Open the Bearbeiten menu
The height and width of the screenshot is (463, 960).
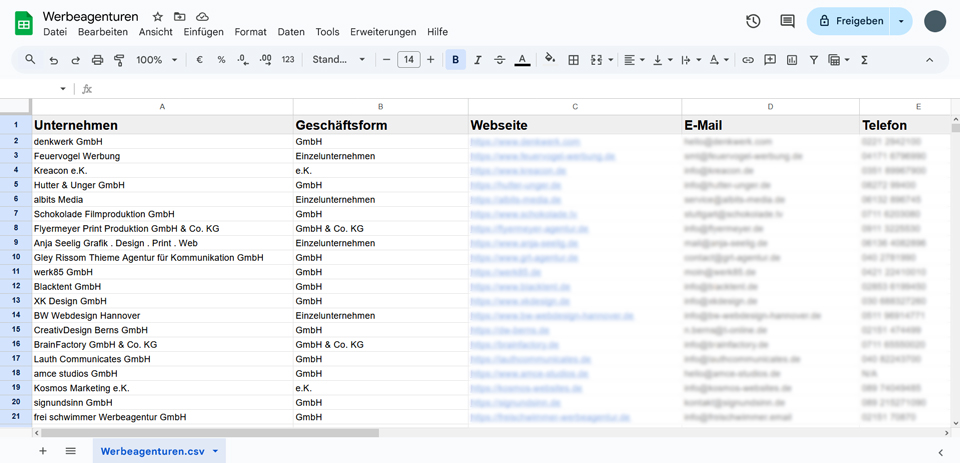103,32
